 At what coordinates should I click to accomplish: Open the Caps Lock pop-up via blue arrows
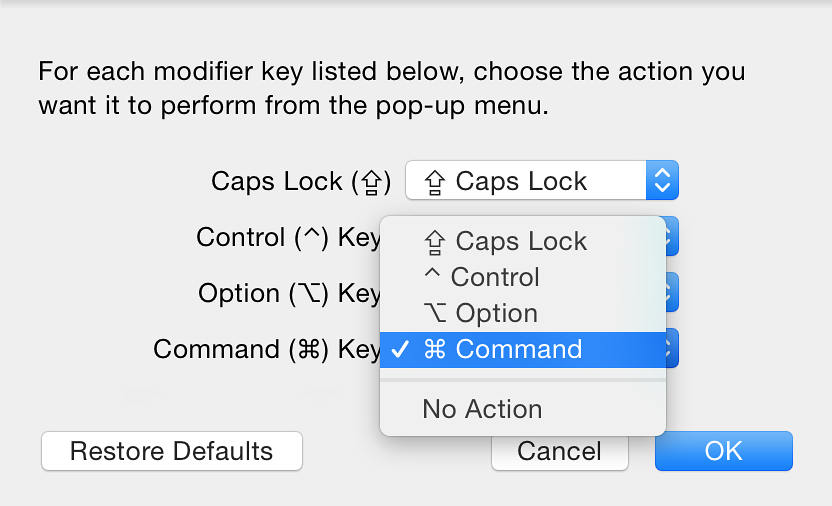[662, 180]
